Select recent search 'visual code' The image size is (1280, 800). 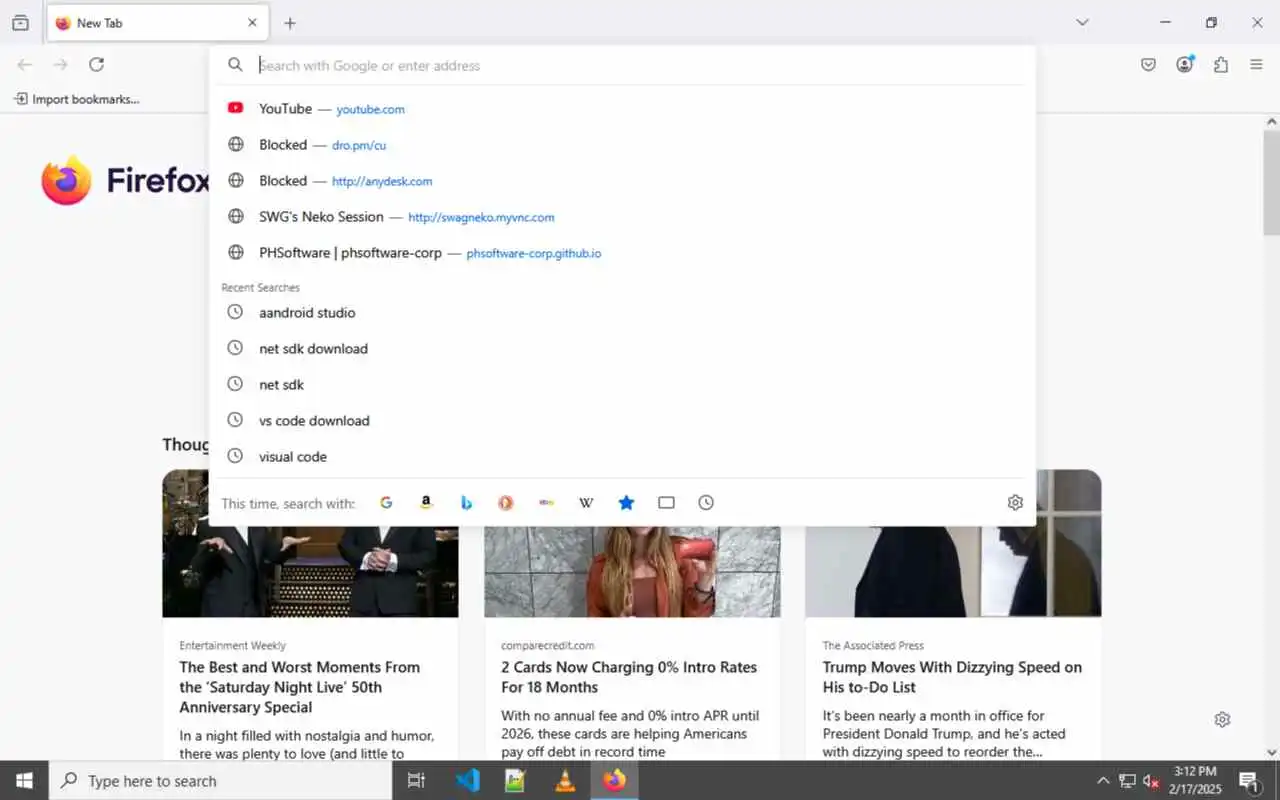point(622,457)
